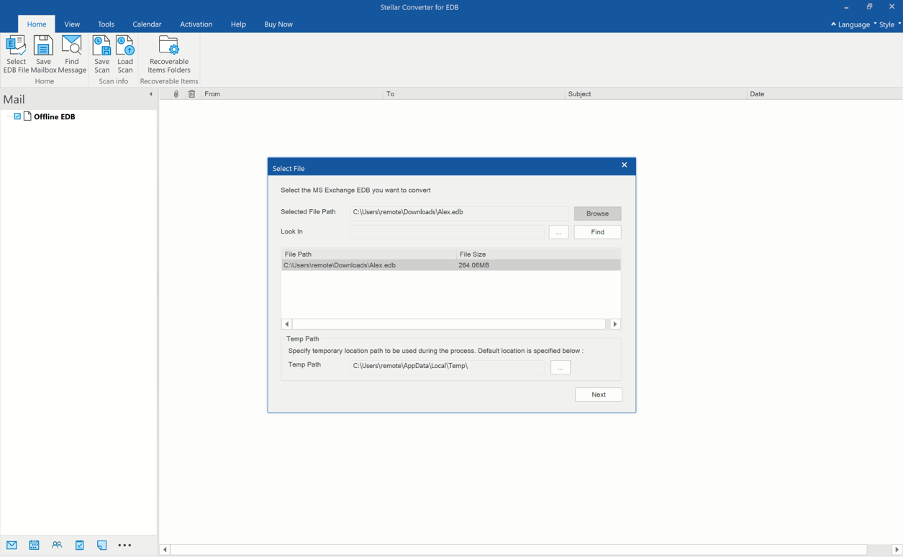Viewport: 904px width, 558px height.
Task: Sort by attachment paperclip column
Action: point(176,94)
